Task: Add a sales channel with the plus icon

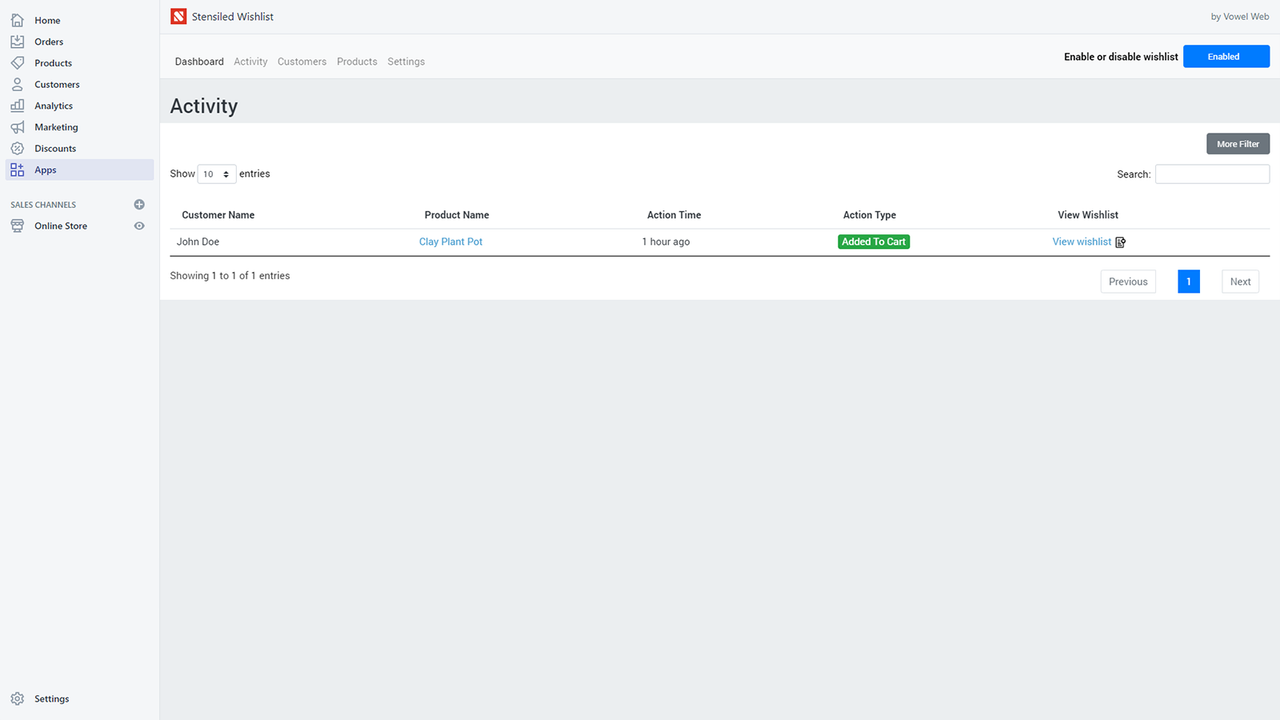Action: (x=139, y=204)
